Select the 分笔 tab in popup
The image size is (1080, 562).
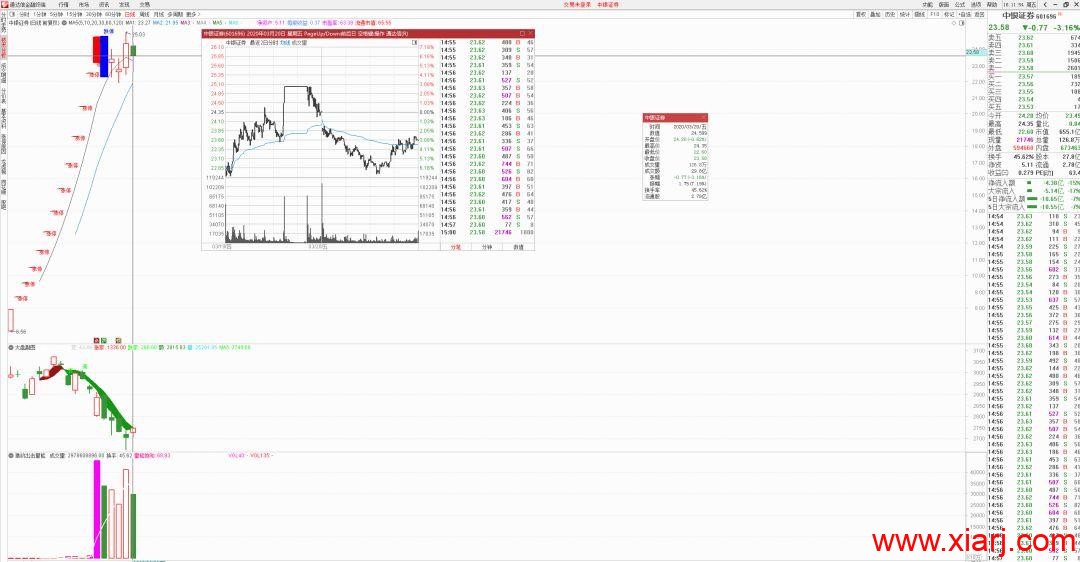coord(455,247)
